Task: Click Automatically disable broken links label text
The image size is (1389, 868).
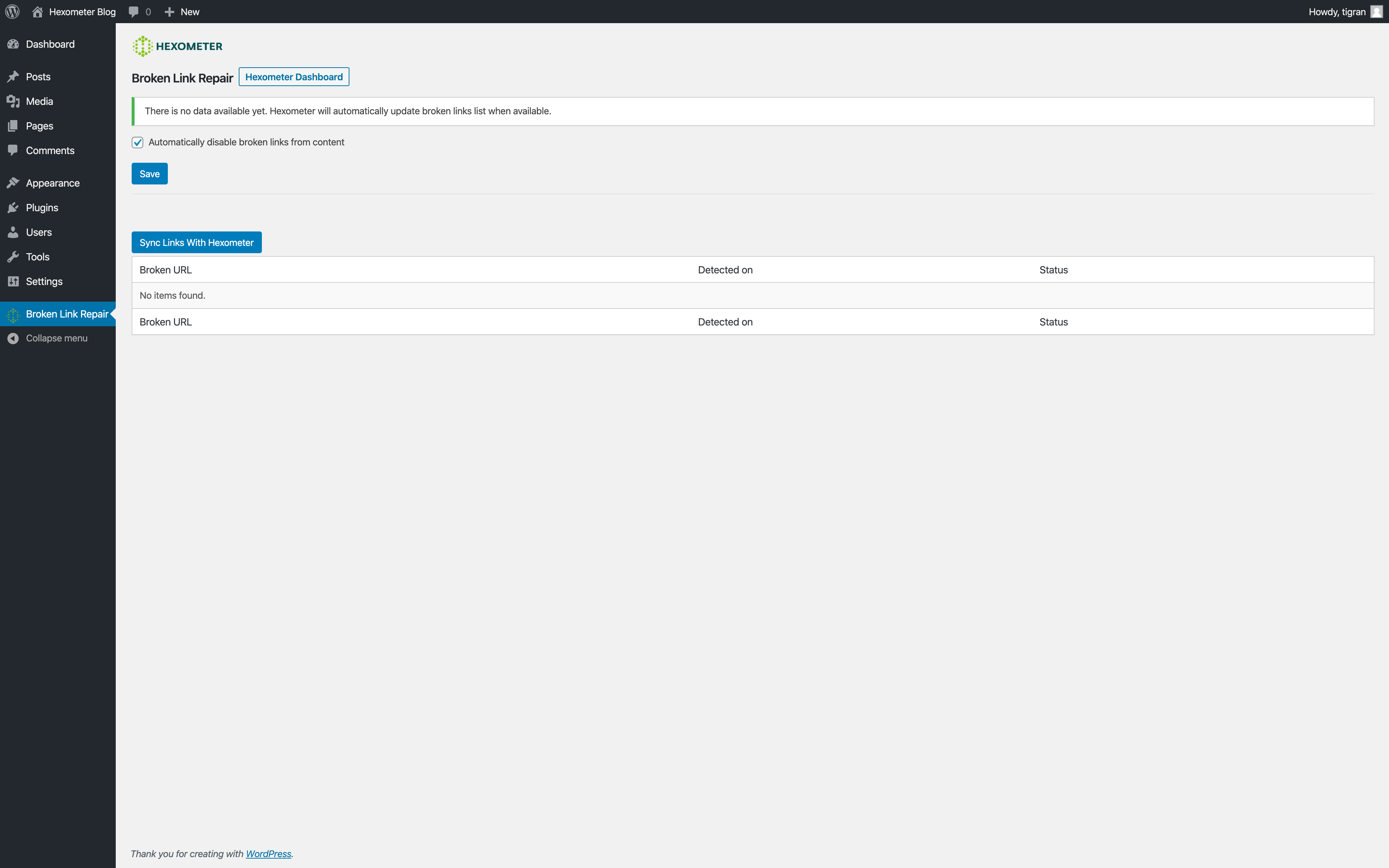Action: (246, 142)
